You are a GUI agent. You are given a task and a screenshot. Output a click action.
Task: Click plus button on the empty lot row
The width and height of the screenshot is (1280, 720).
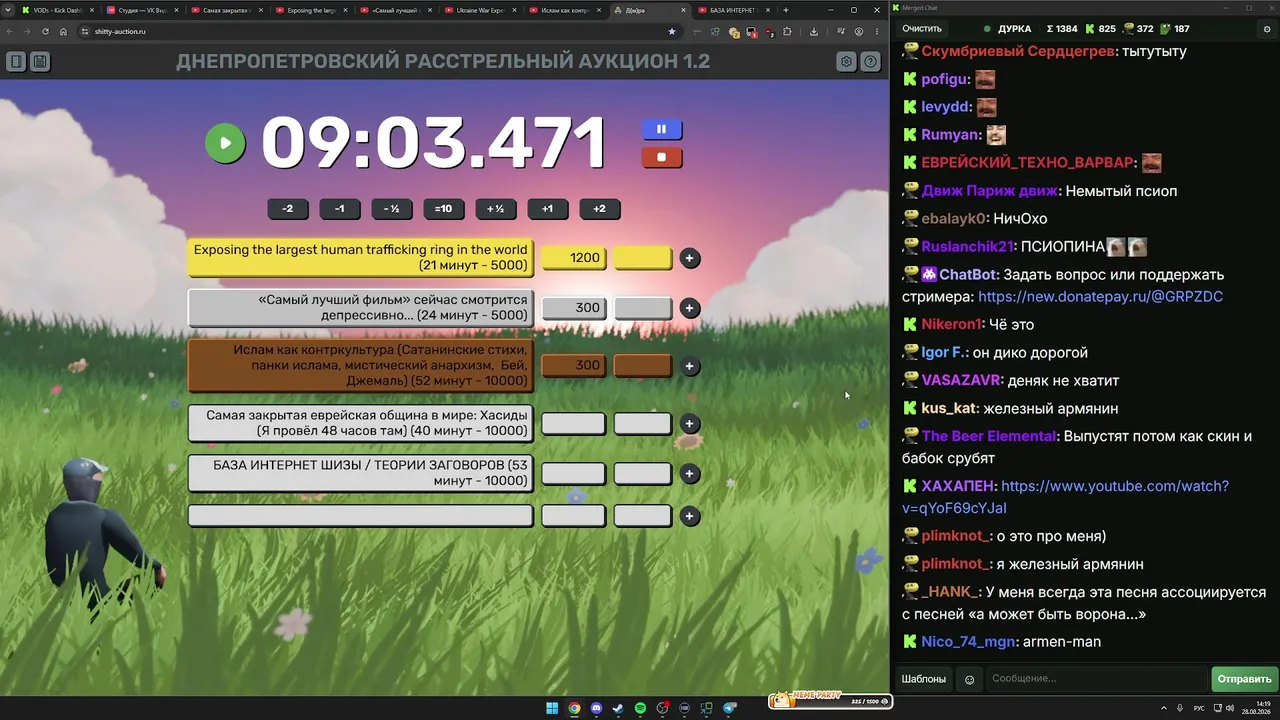[689, 516]
